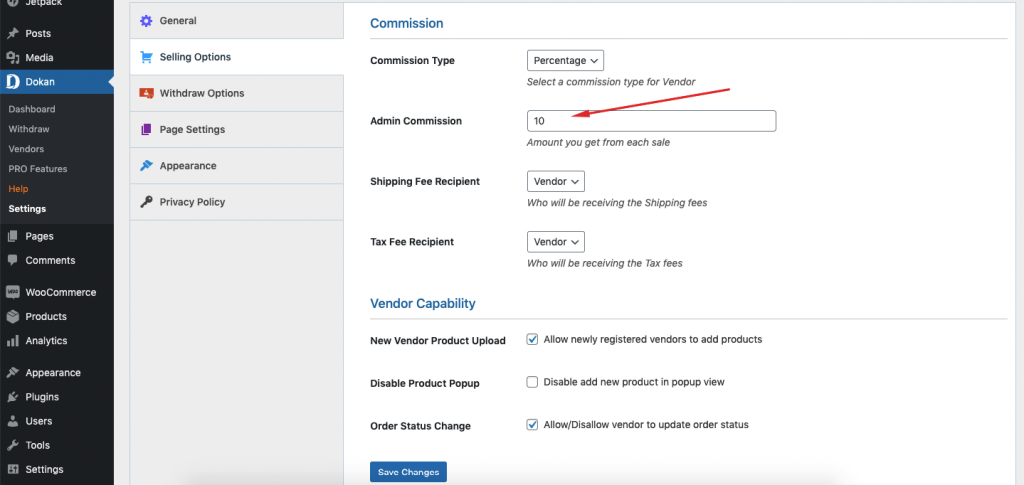Open the Tax Fee Recipient dropdown

[x=555, y=242]
